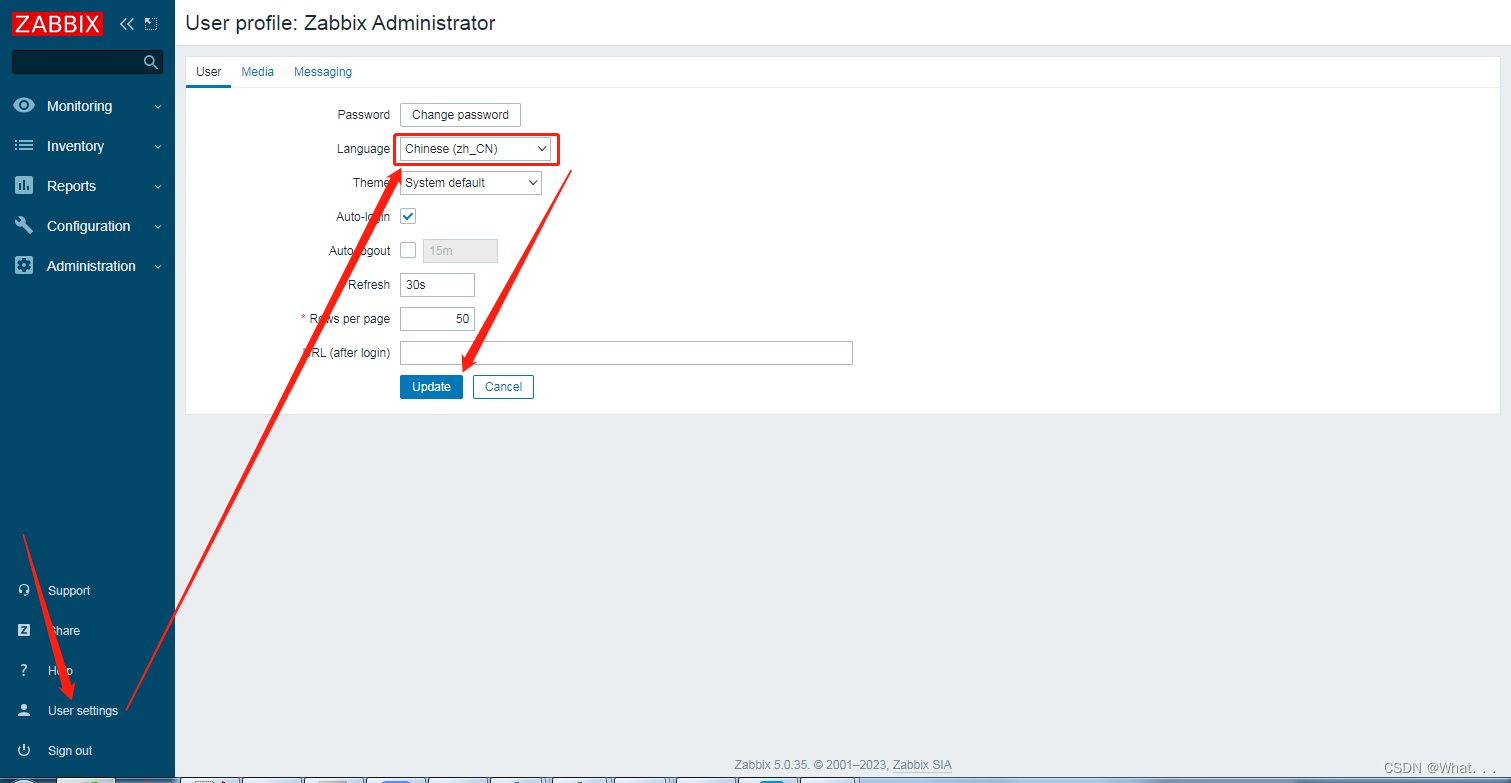
Task: Click the Configuration wrench icon
Action: coord(24,226)
